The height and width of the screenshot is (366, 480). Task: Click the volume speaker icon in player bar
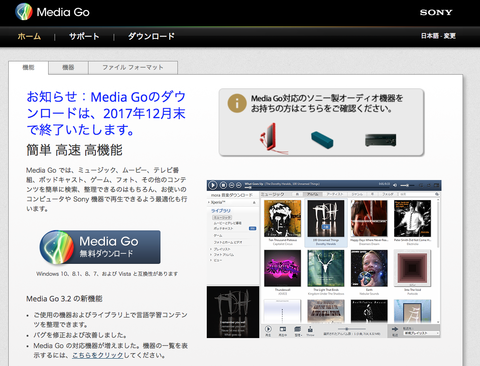pyautogui.click(x=395, y=185)
